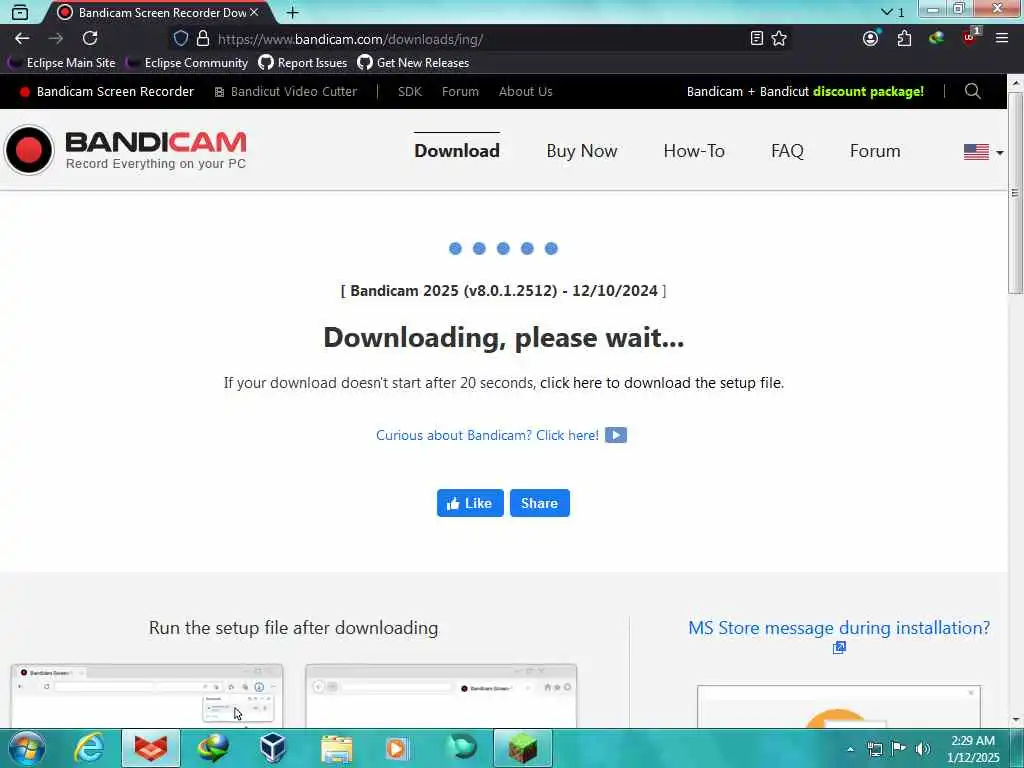This screenshot has height=768, width=1024.
Task: Click the first setup instruction thumbnail
Action: coord(147,696)
